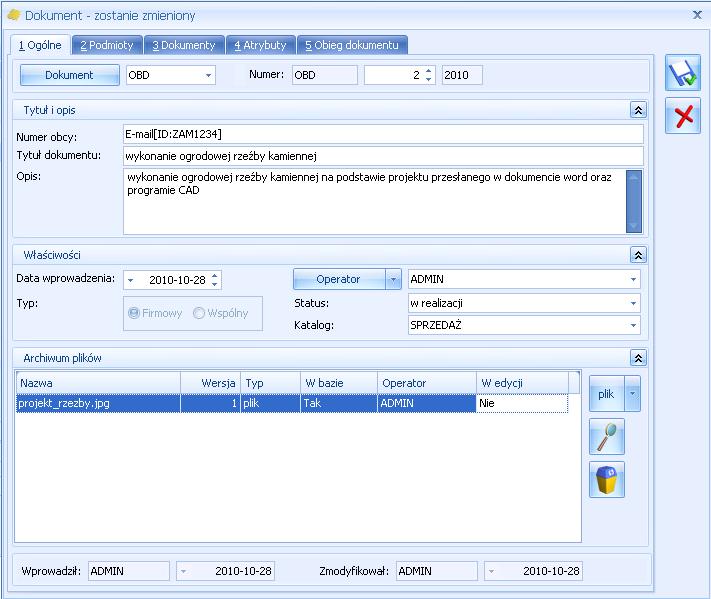
Task: Open the arrow next to plik button
Action: coord(633,394)
